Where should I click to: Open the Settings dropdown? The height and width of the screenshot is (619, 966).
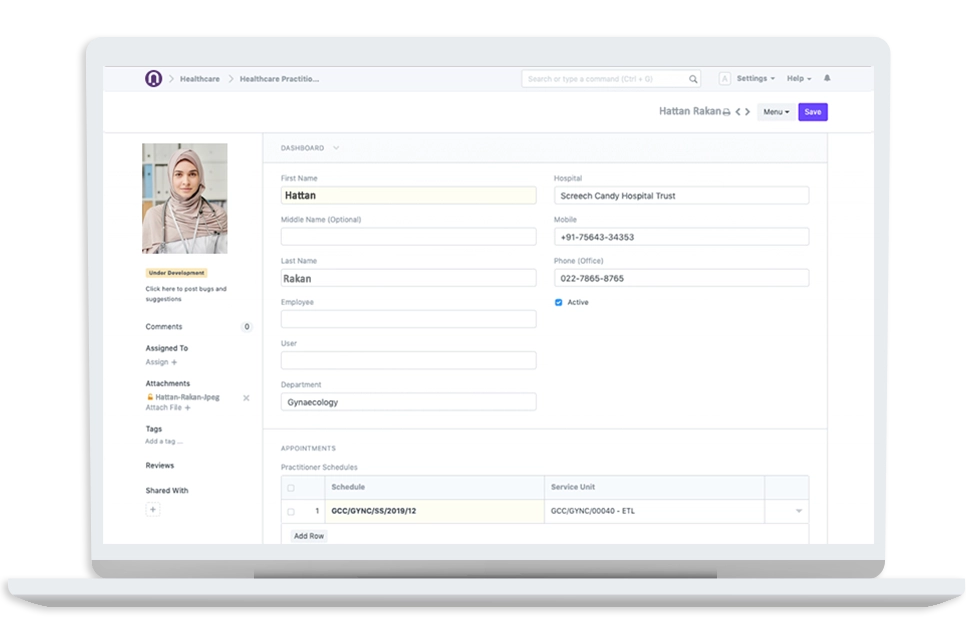755,79
